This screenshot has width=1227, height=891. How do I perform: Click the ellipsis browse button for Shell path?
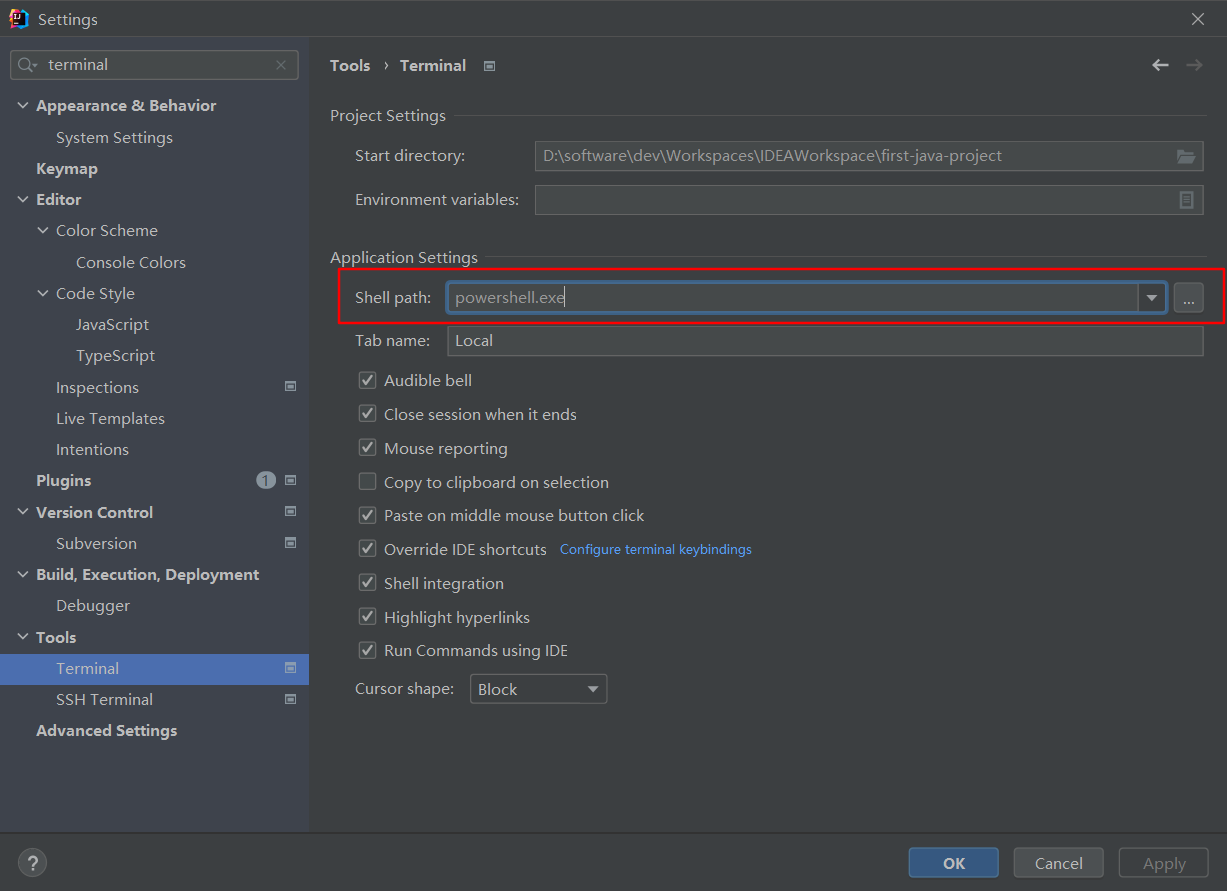tap(1188, 298)
